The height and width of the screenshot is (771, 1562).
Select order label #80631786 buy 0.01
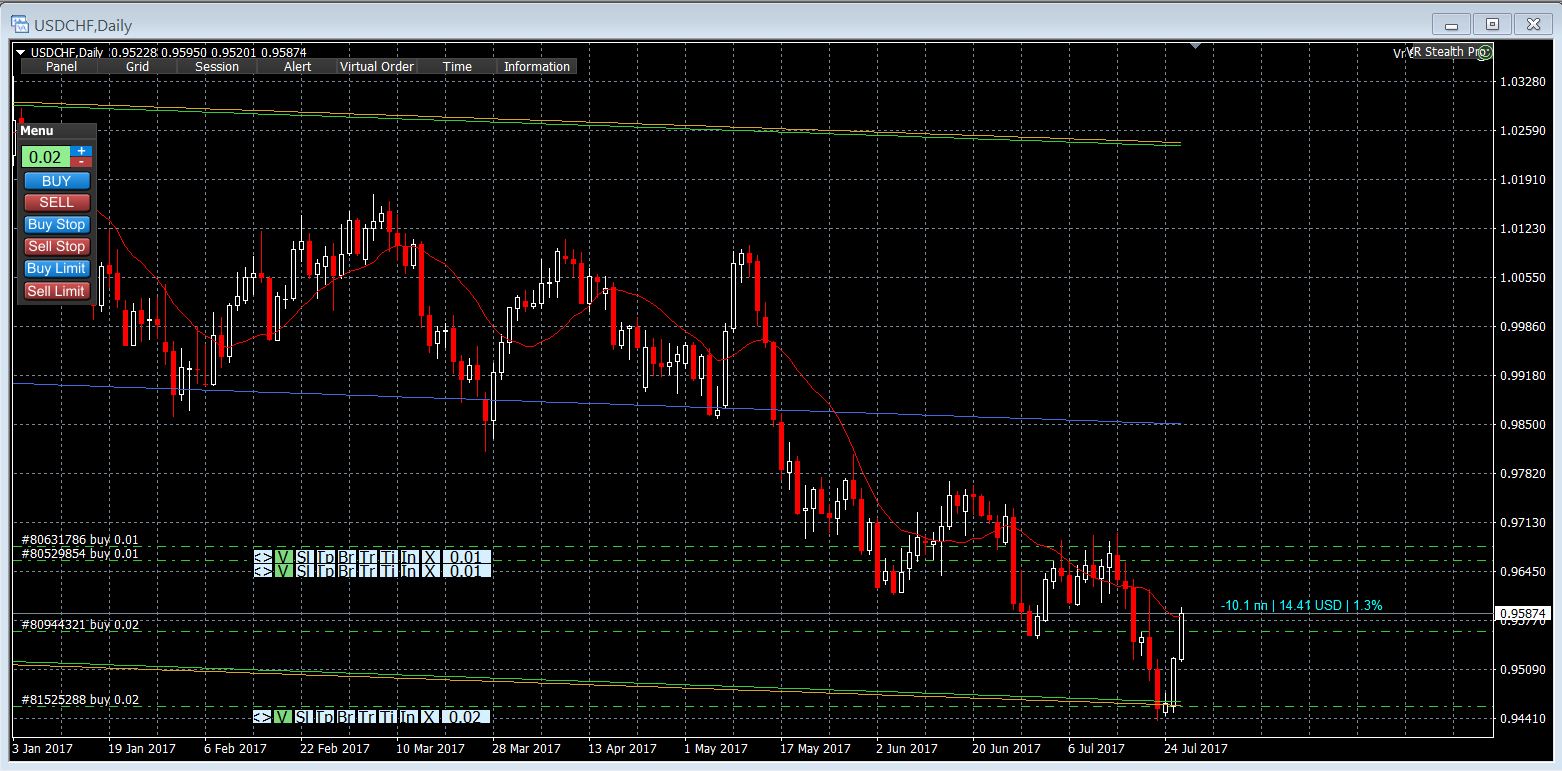pyautogui.click(x=80, y=540)
